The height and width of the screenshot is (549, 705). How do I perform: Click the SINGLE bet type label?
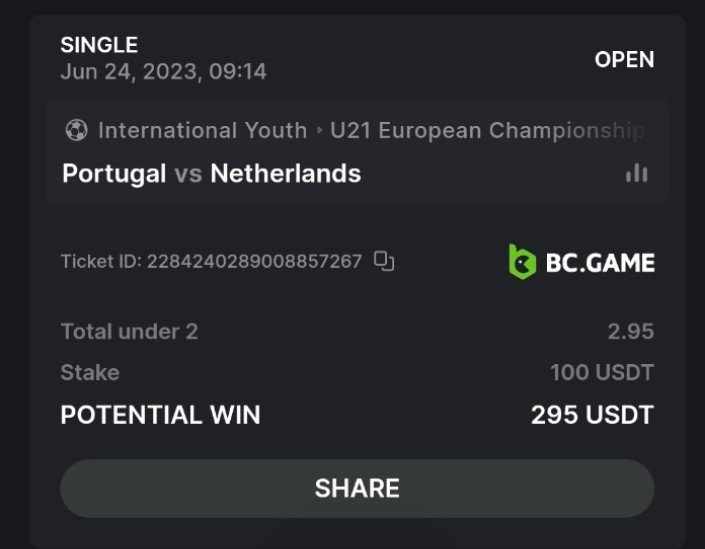click(x=99, y=45)
